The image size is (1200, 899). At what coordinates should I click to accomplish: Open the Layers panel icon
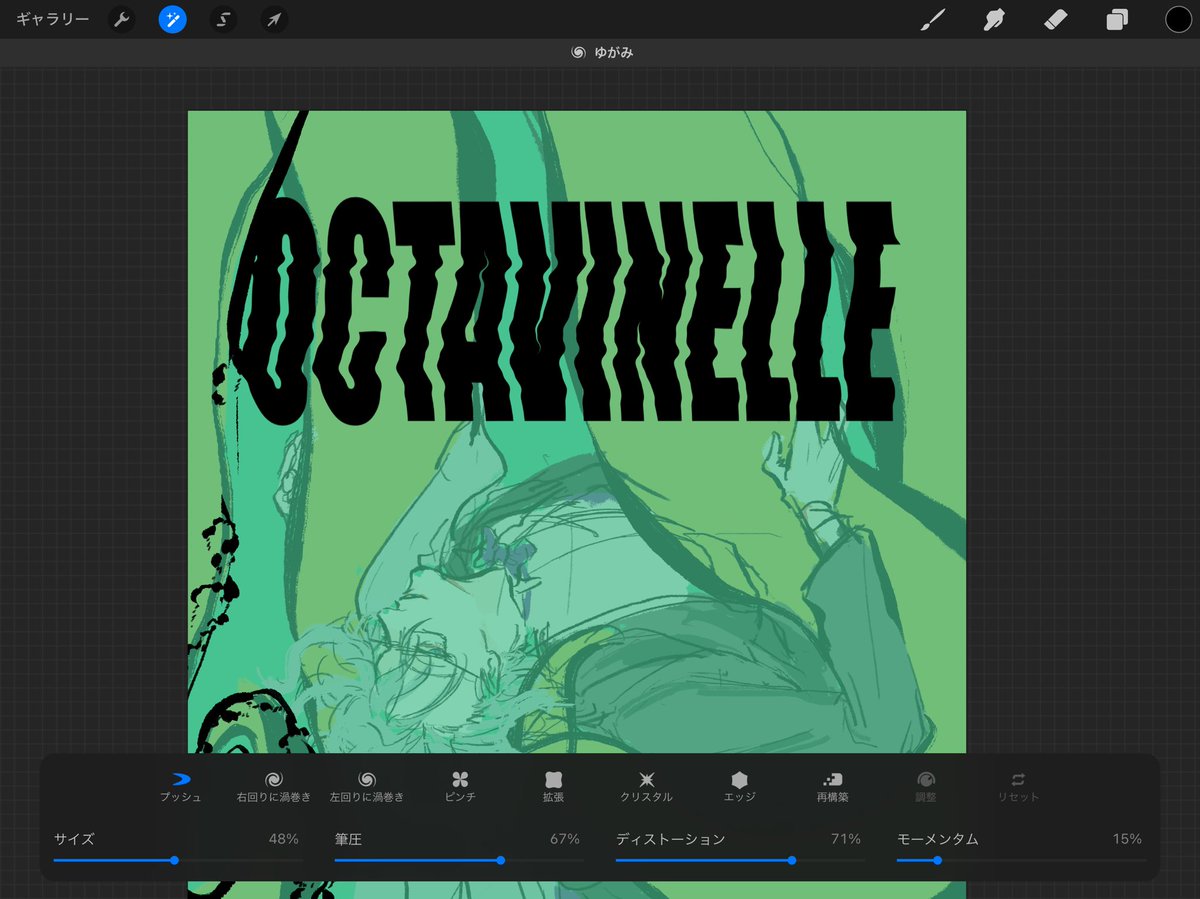(x=1117, y=19)
